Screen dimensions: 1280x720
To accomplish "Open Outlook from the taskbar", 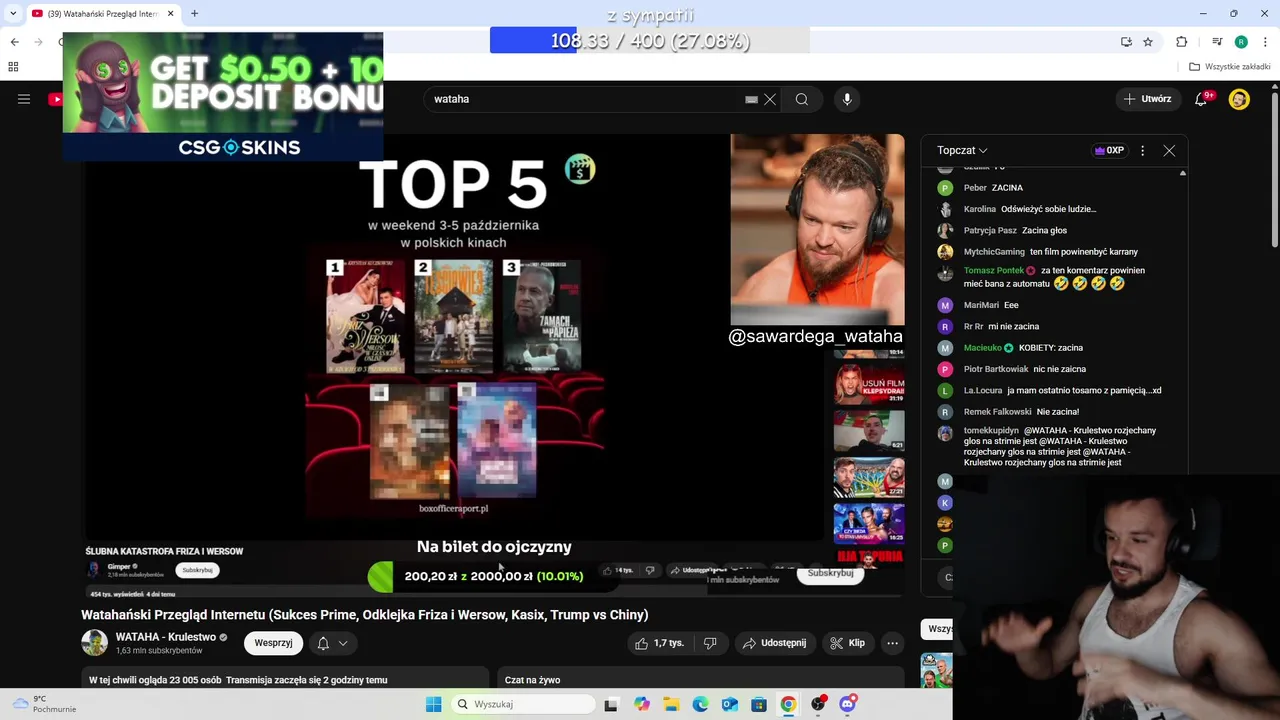I will (730, 704).
